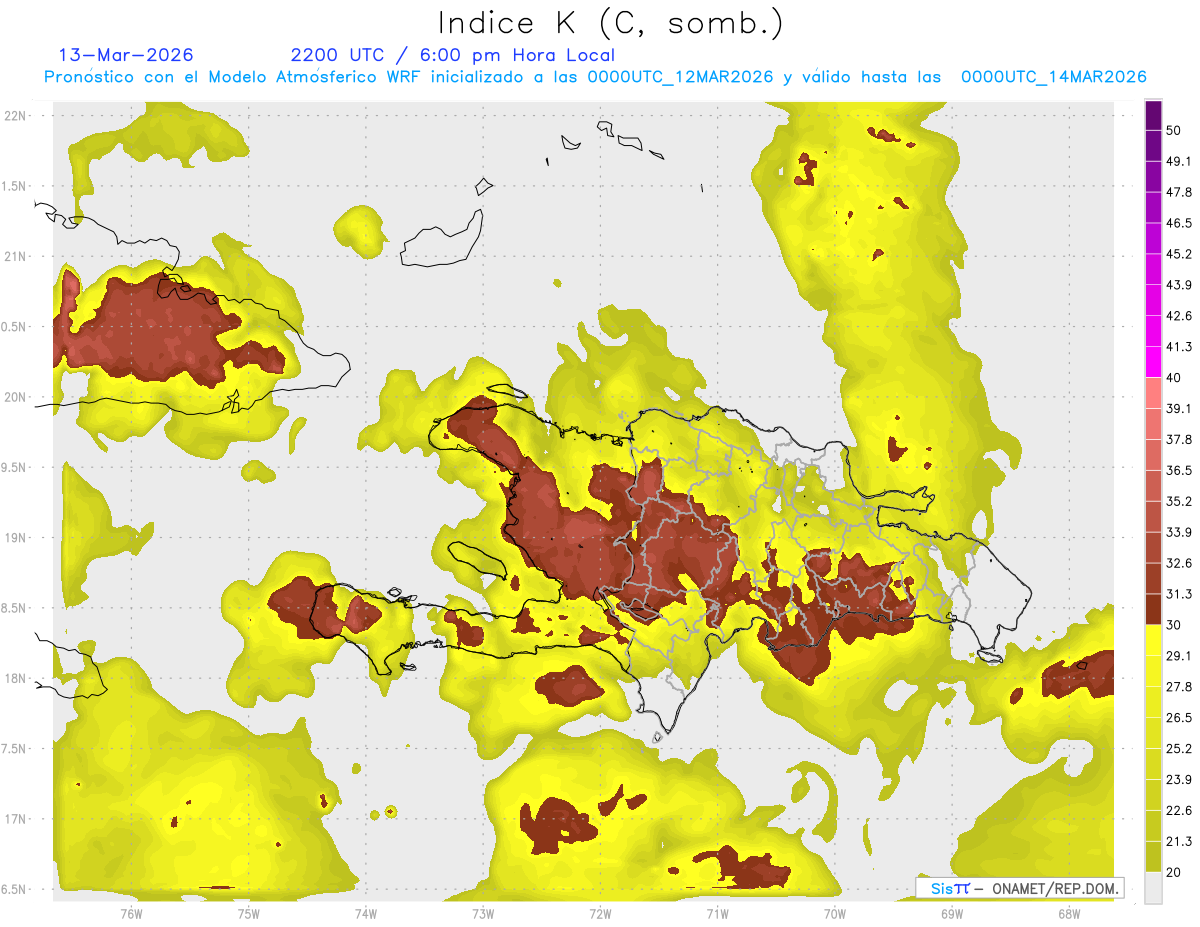Click the colorbar label "47.8"

click(1180, 193)
